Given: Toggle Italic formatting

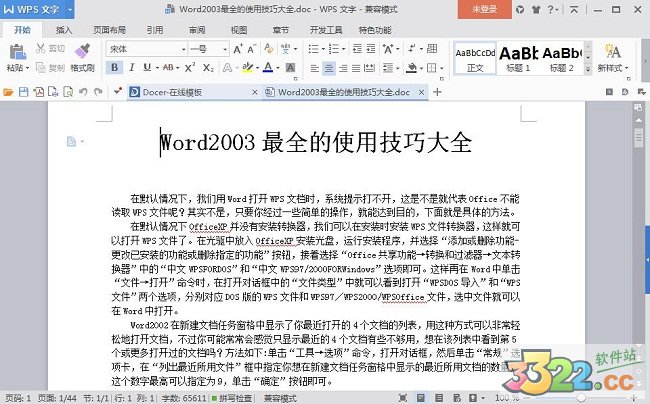Looking at the screenshot, I should point(131,67).
